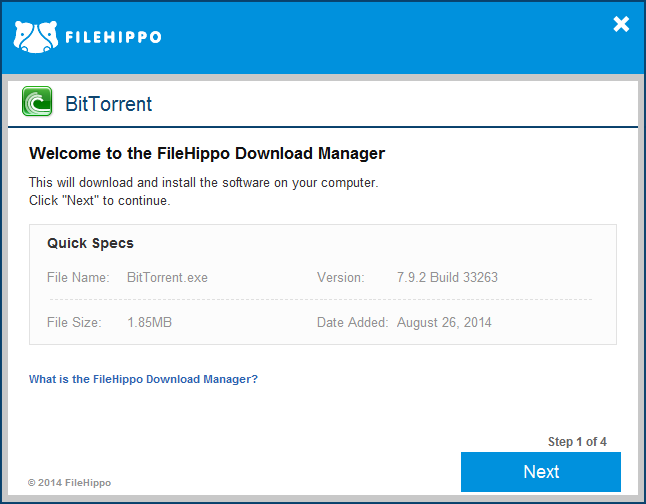
Task: Click the '© 2014 FileHippo' copyright text
Action: (x=69, y=483)
